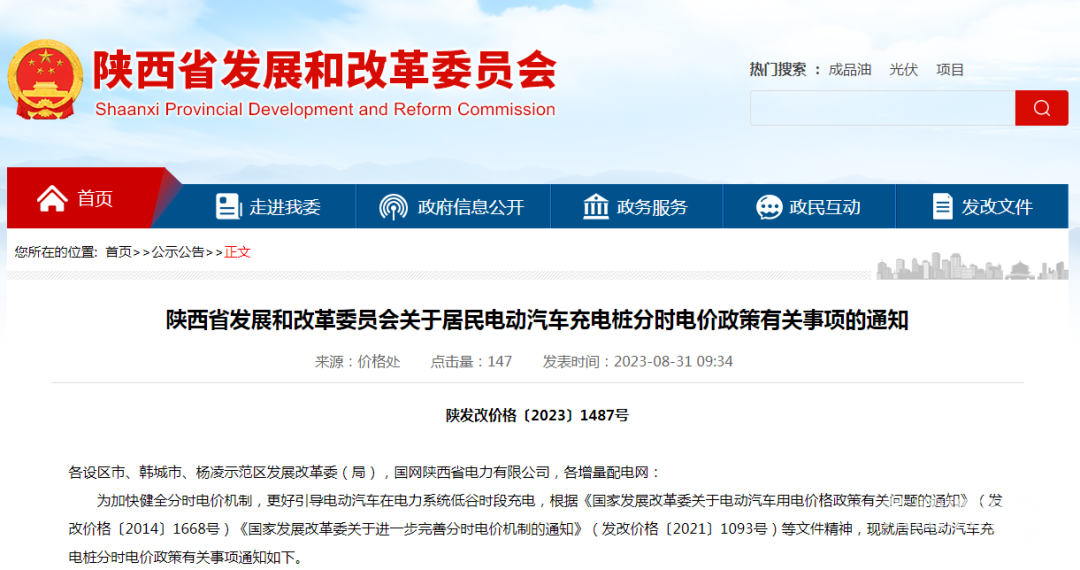Click the document number 陕发改价格〔2023〕1487号
Viewport: 1080px width, 570px height.
click(537, 415)
